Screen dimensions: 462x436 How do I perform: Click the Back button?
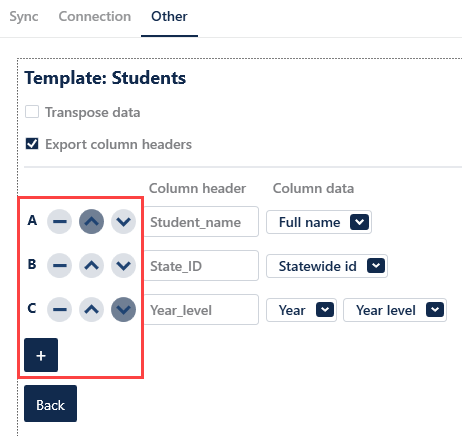pyautogui.click(x=50, y=404)
